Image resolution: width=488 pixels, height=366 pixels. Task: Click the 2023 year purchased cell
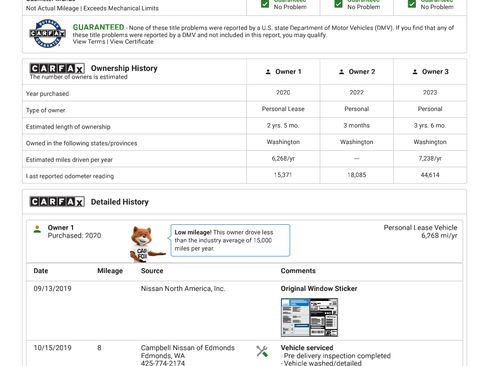coord(430,92)
